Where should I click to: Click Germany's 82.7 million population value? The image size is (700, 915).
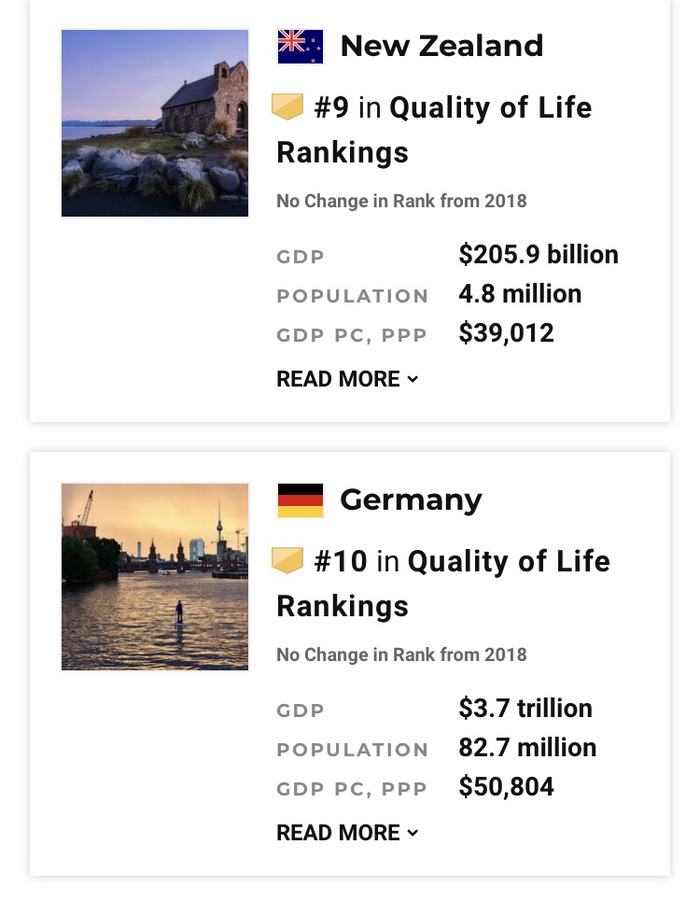tap(527, 748)
